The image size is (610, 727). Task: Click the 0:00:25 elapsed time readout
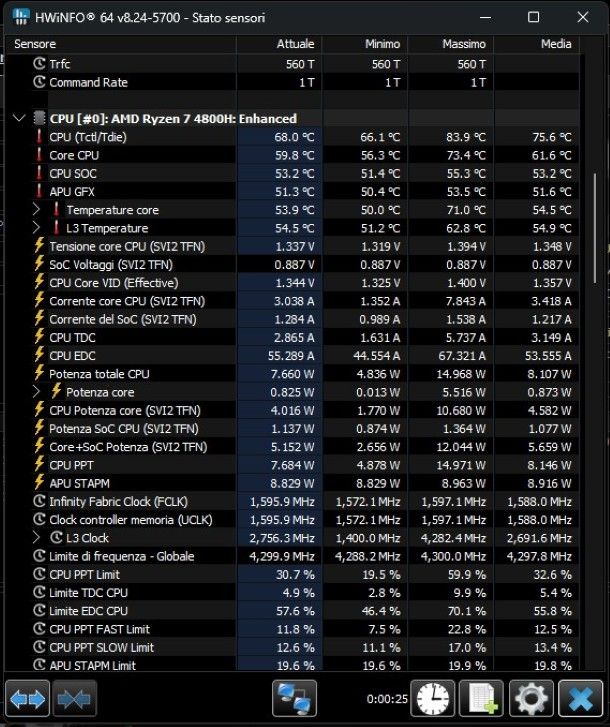387,699
